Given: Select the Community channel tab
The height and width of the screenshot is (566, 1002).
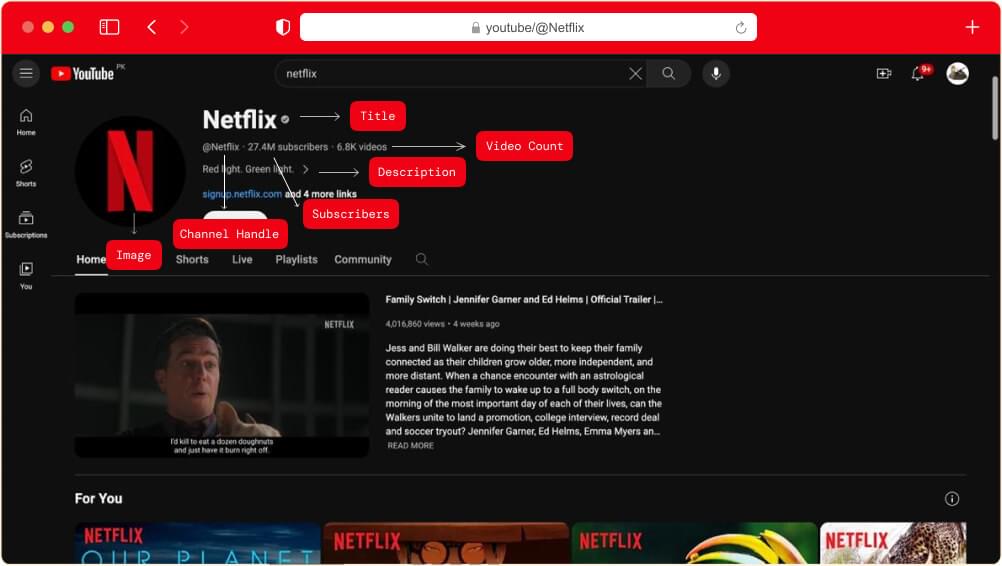Looking at the screenshot, I should pos(362,259).
